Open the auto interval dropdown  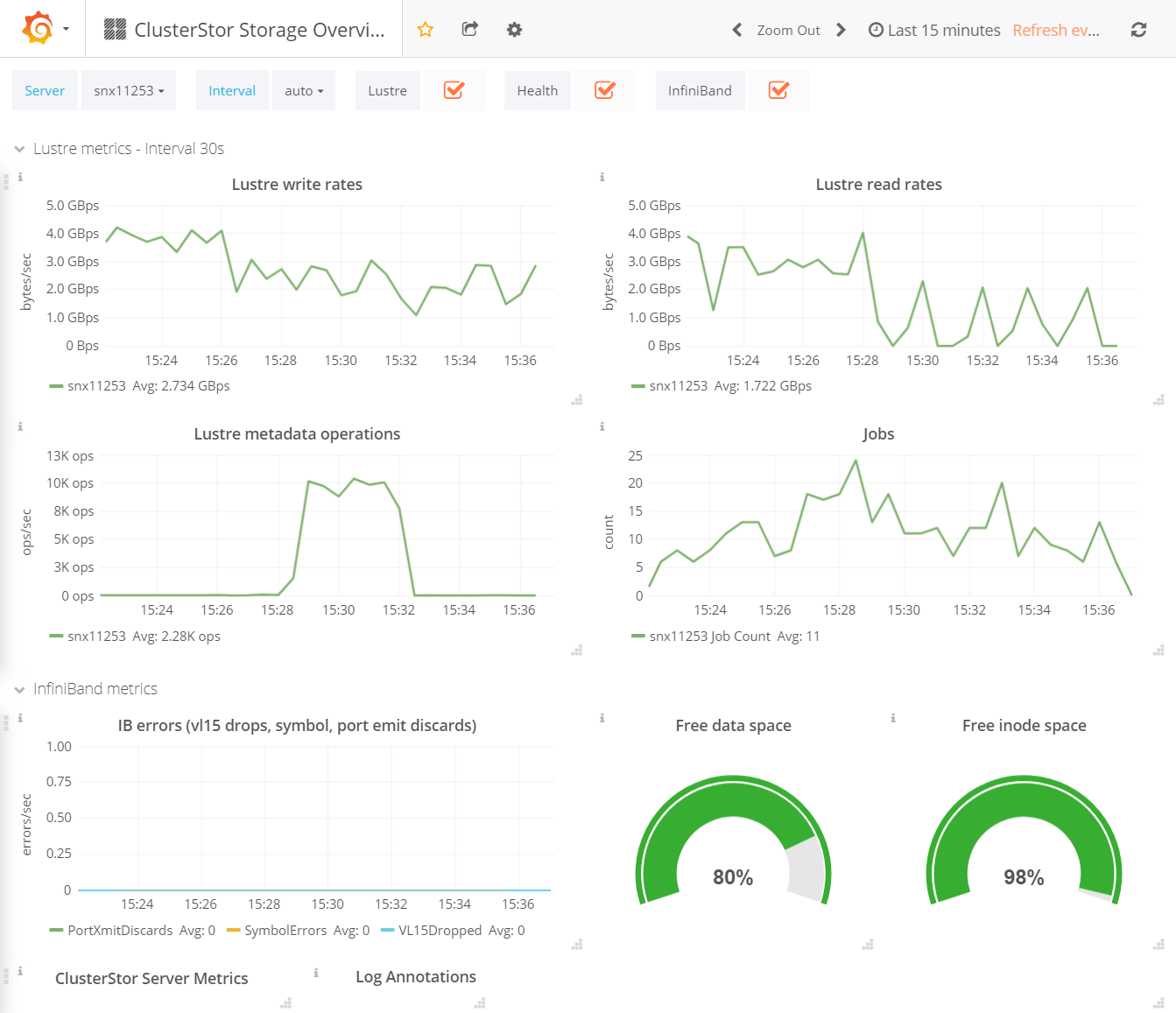304,89
